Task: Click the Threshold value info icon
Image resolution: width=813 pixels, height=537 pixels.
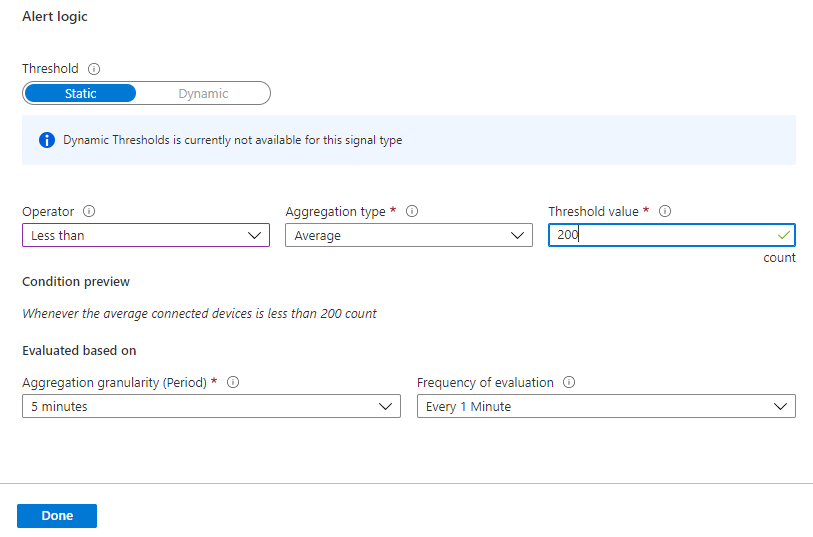Action: coord(665,212)
